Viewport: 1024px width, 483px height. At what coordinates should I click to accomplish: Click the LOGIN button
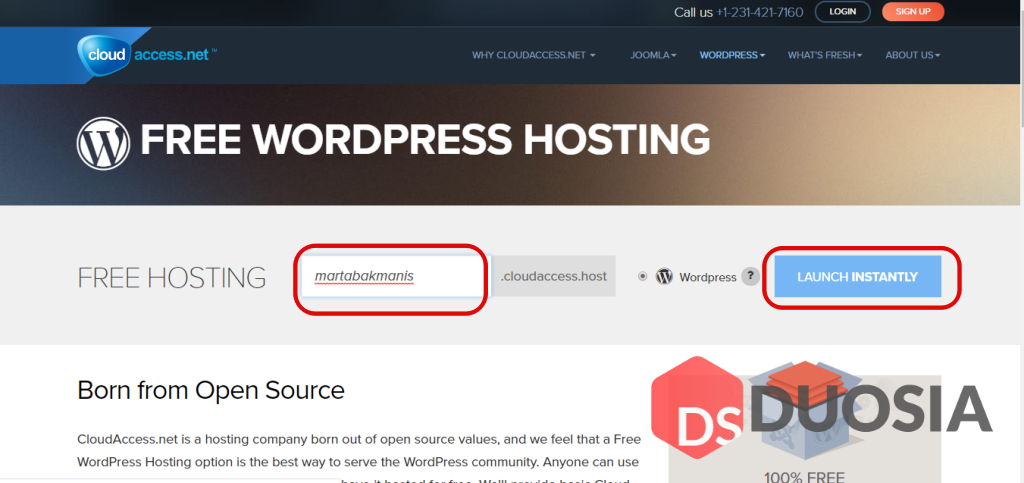click(842, 12)
